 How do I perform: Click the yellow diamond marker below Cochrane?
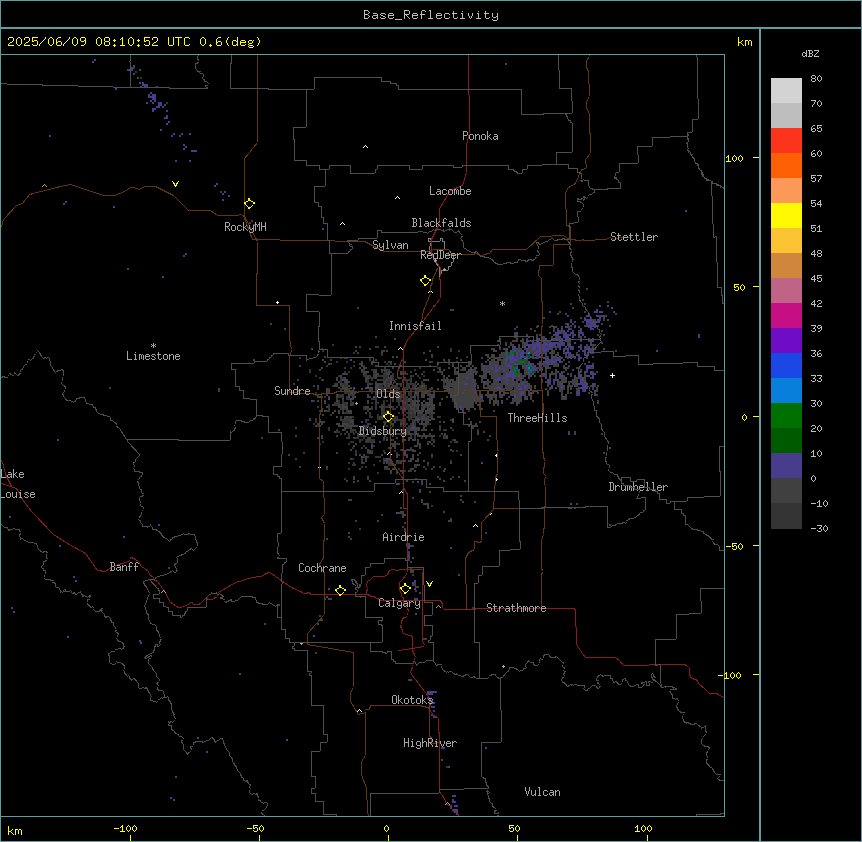pos(340,591)
